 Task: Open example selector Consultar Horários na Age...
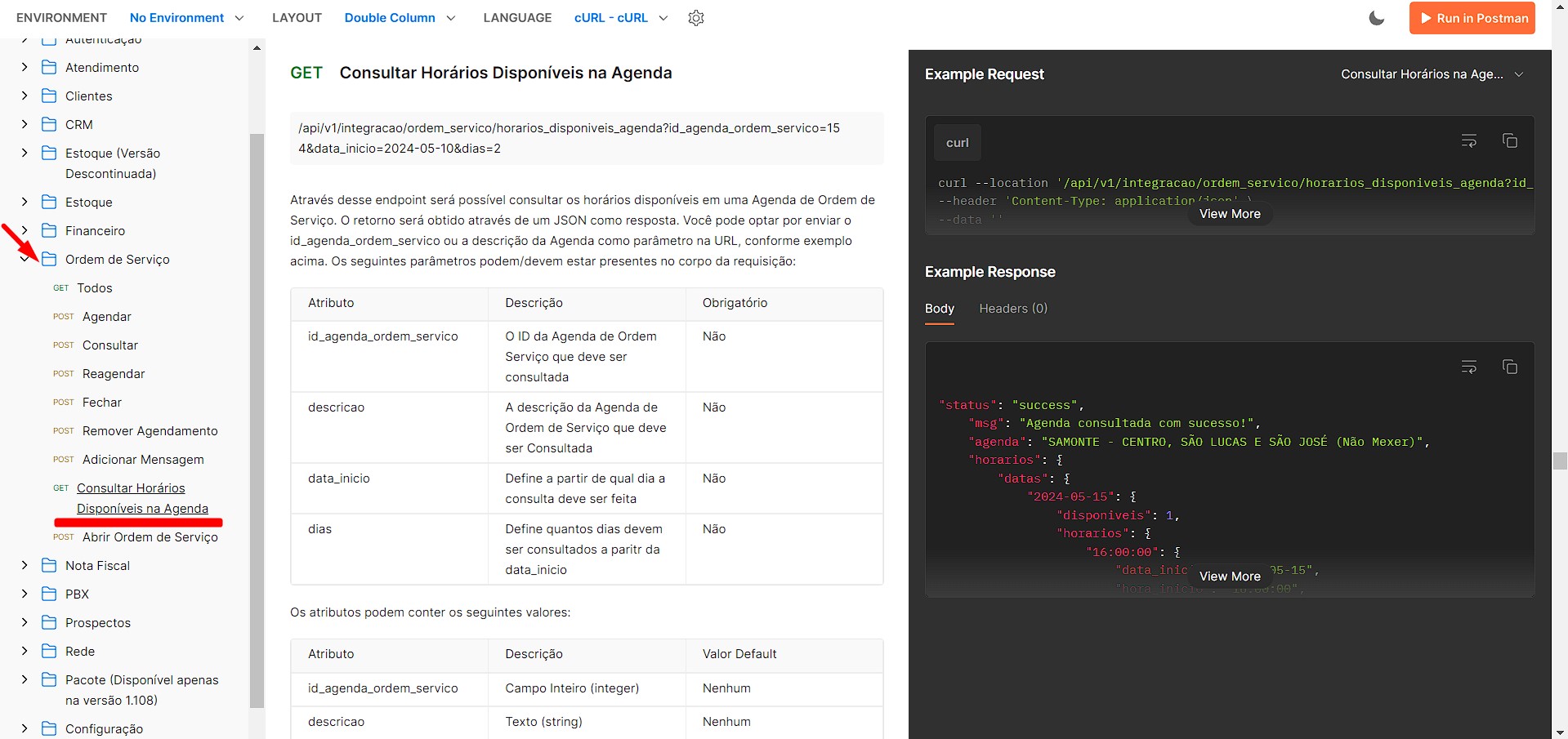click(1432, 74)
